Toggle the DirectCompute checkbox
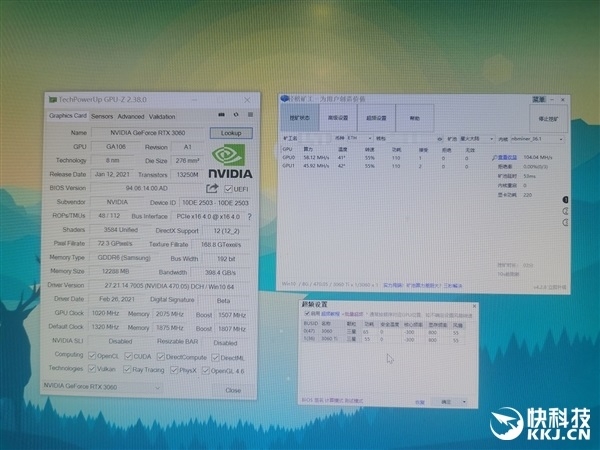Screen dimensions: 600x450 [x=161, y=357]
